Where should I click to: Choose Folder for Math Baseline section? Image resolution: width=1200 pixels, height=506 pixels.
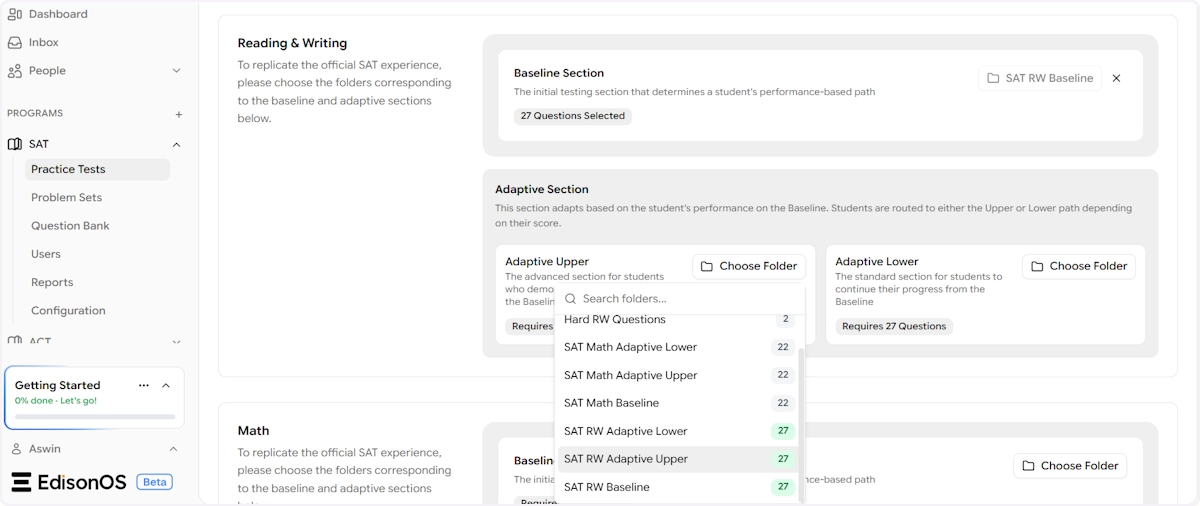(1069, 466)
